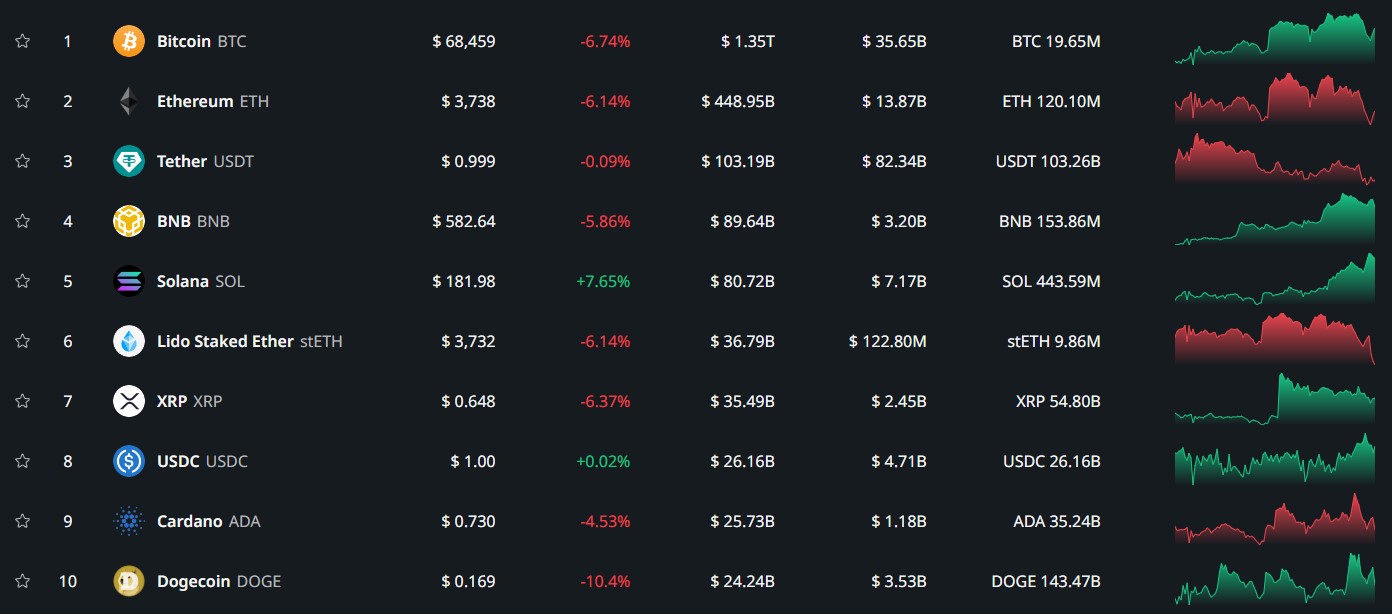This screenshot has height=614, width=1392.
Task: Click the Lido Staked Ether logo icon
Action: 129,341
